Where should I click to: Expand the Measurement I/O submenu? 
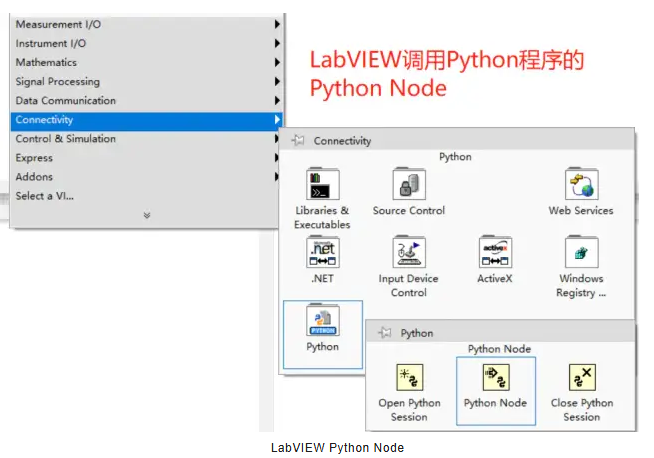(x=277, y=24)
